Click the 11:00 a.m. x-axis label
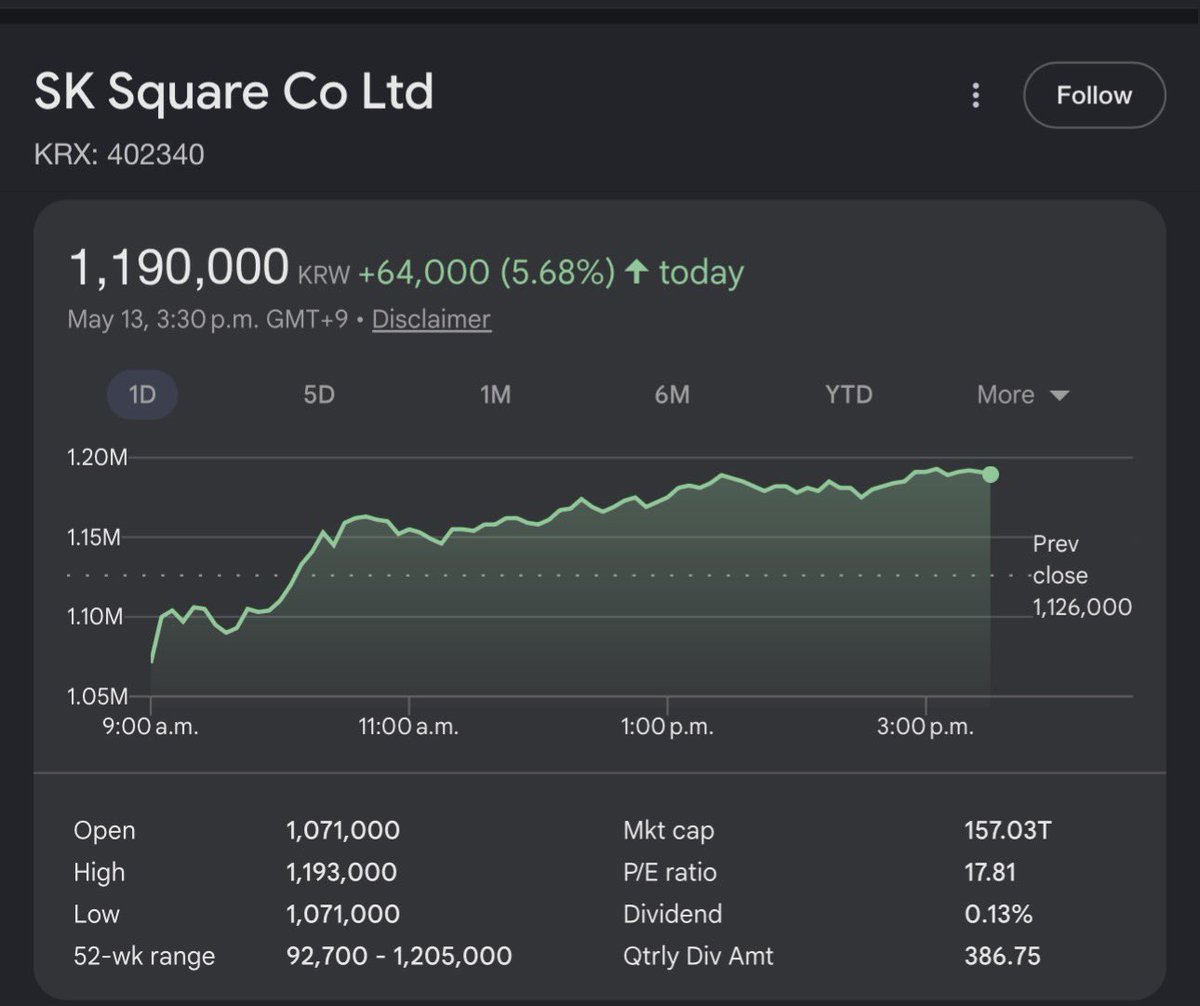Viewport: 1200px width, 1006px height. (x=408, y=727)
